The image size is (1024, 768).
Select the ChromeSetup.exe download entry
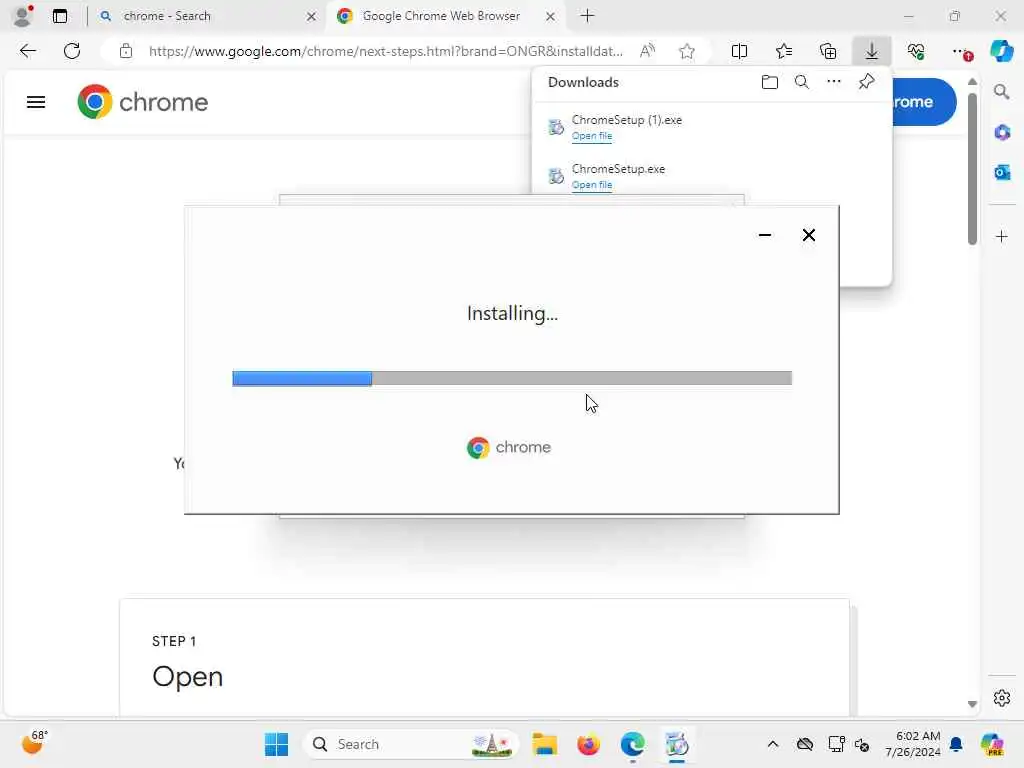click(712, 176)
